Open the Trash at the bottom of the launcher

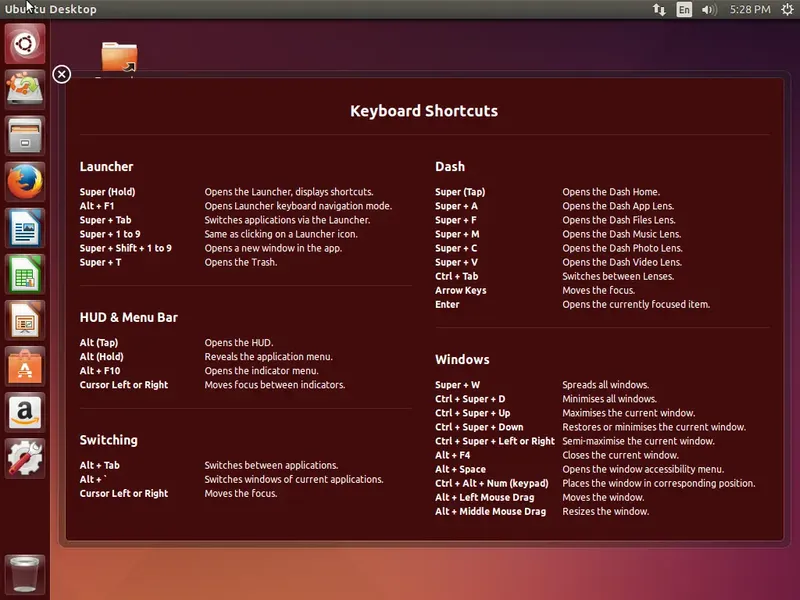pos(25,573)
